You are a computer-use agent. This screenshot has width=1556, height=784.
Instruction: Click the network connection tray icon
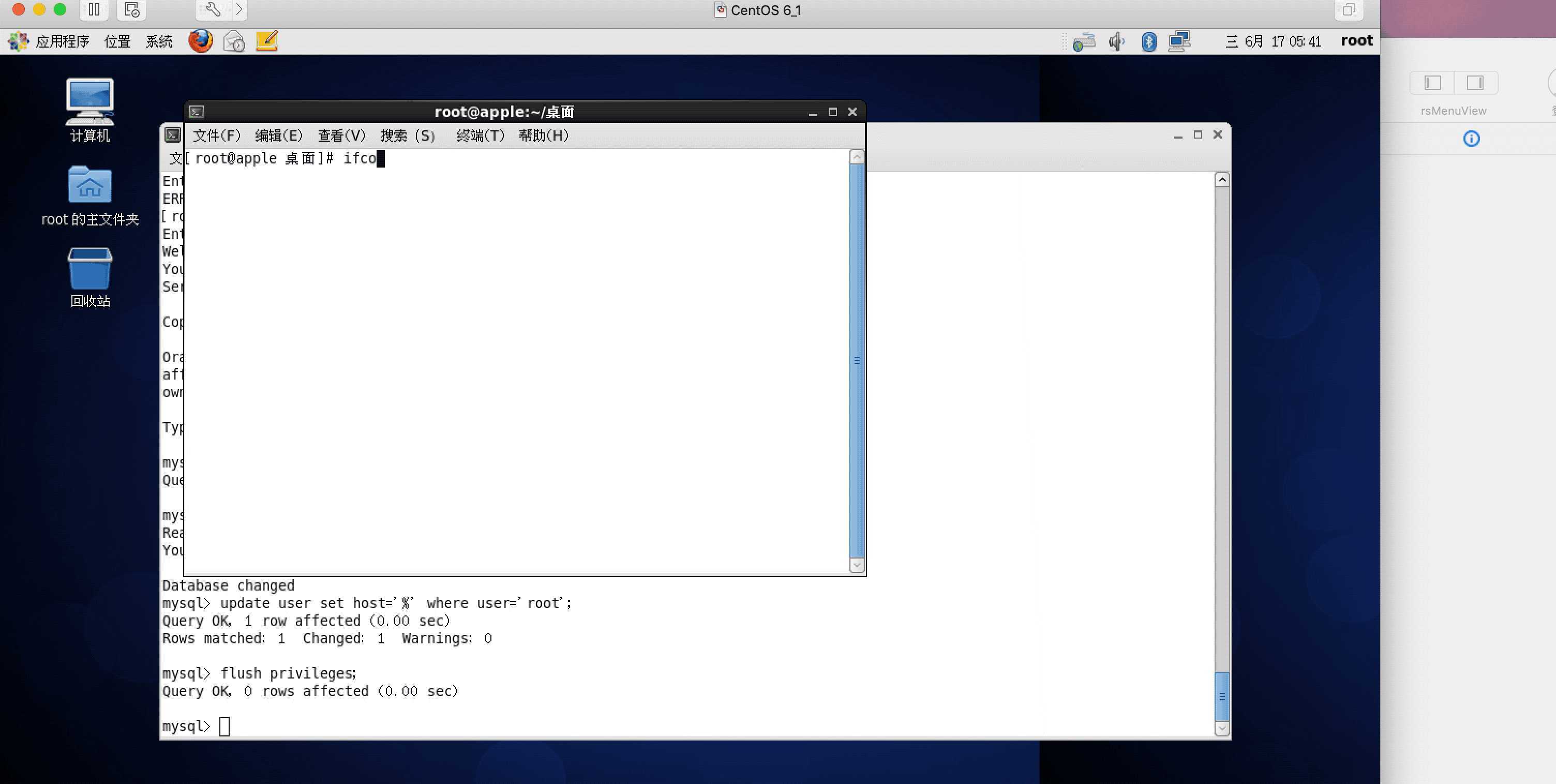1179,41
